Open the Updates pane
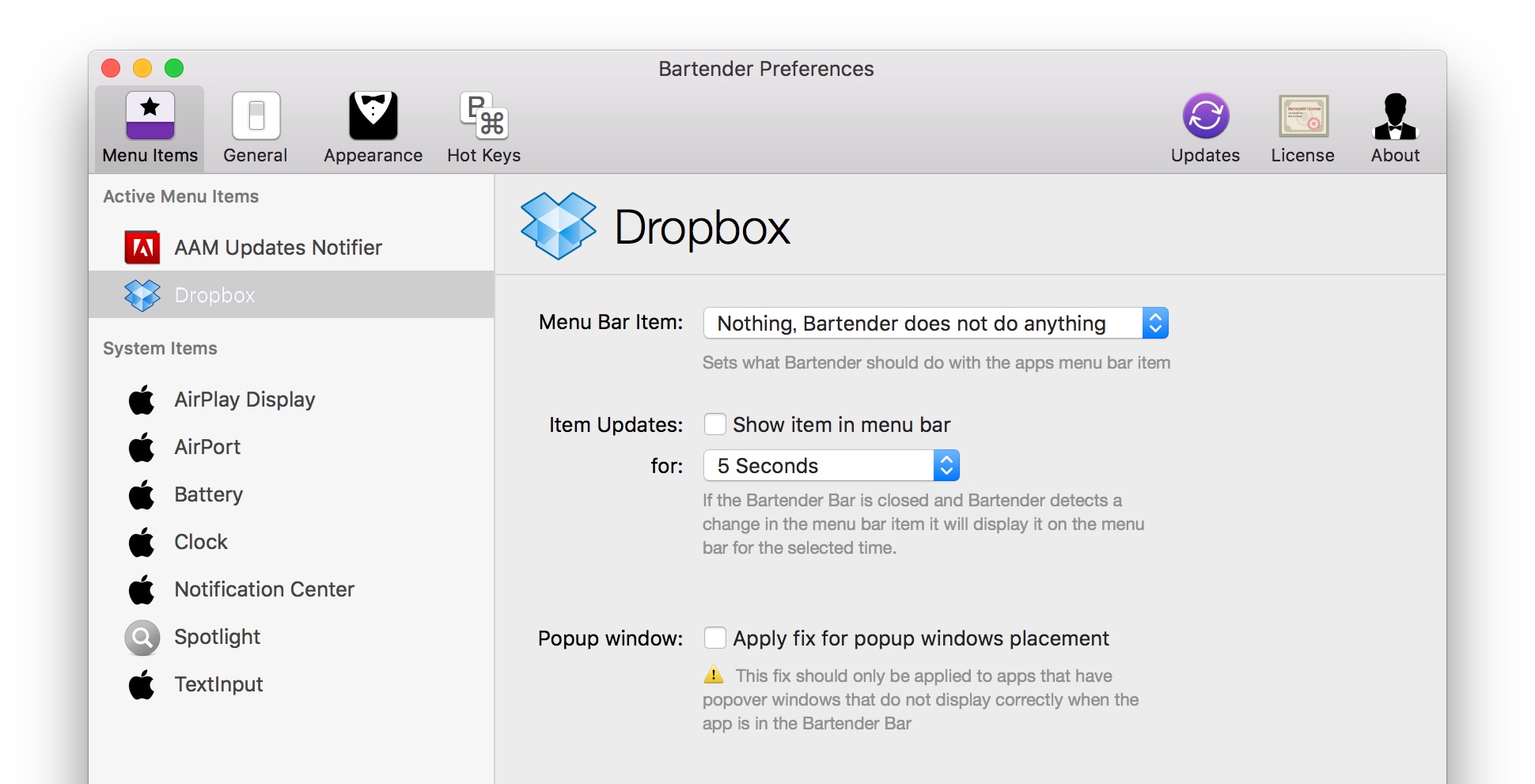This screenshot has width=1535, height=784. [1205, 128]
